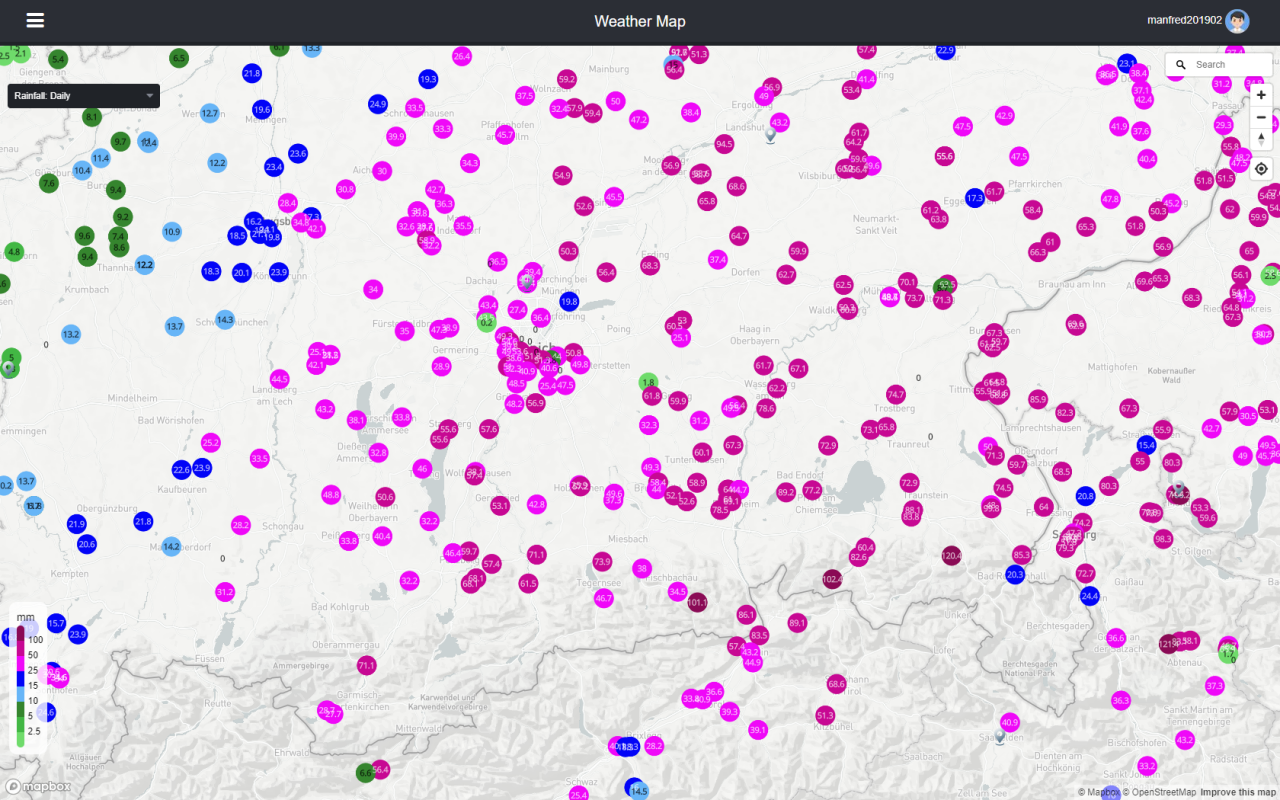
Task: Open the hamburger navigation menu
Action: tap(35, 21)
